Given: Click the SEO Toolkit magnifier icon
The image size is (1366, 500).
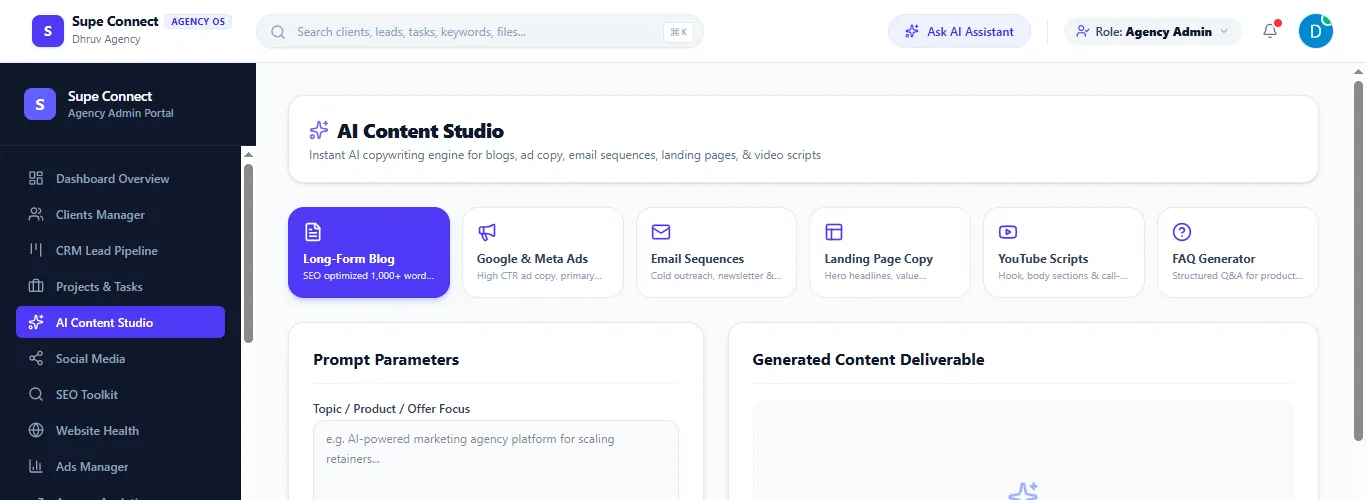Looking at the screenshot, I should (36, 395).
